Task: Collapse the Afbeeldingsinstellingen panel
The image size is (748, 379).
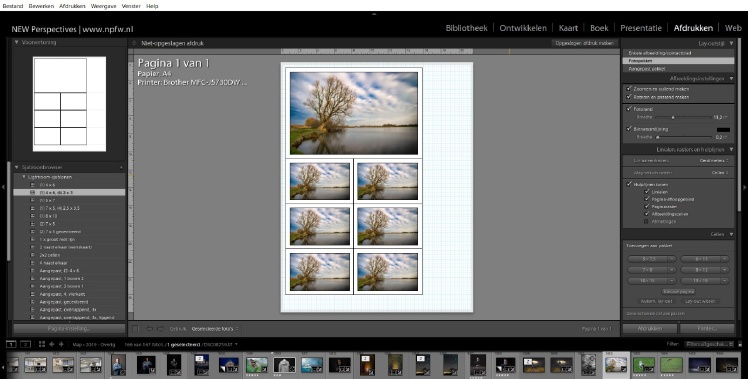Action: pyautogui.click(x=731, y=78)
